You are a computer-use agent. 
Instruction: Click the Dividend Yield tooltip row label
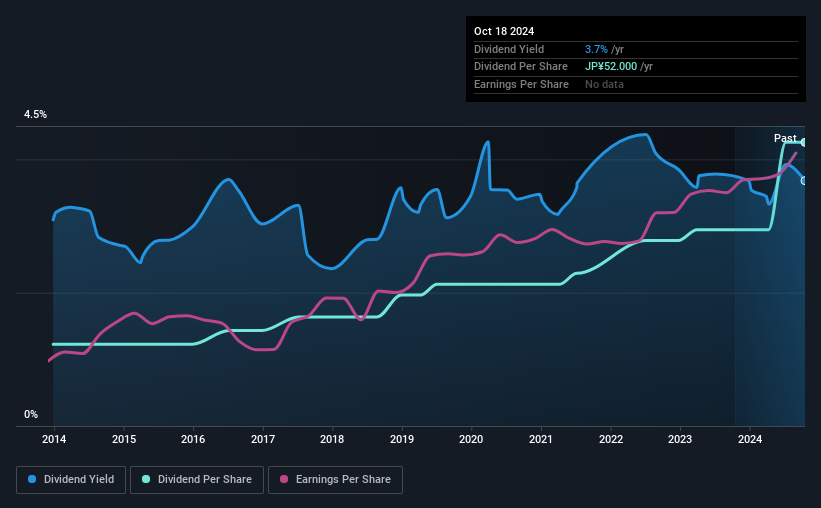509,49
